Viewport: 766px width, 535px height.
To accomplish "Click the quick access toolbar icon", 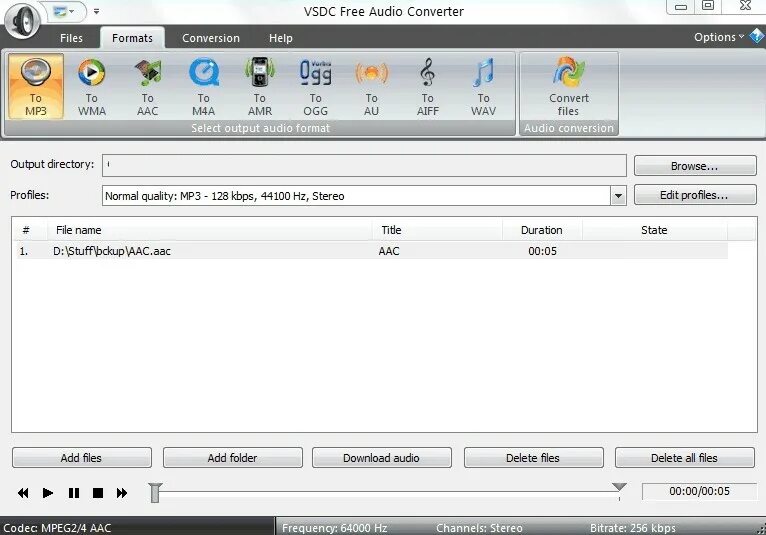I will (x=63, y=11).
